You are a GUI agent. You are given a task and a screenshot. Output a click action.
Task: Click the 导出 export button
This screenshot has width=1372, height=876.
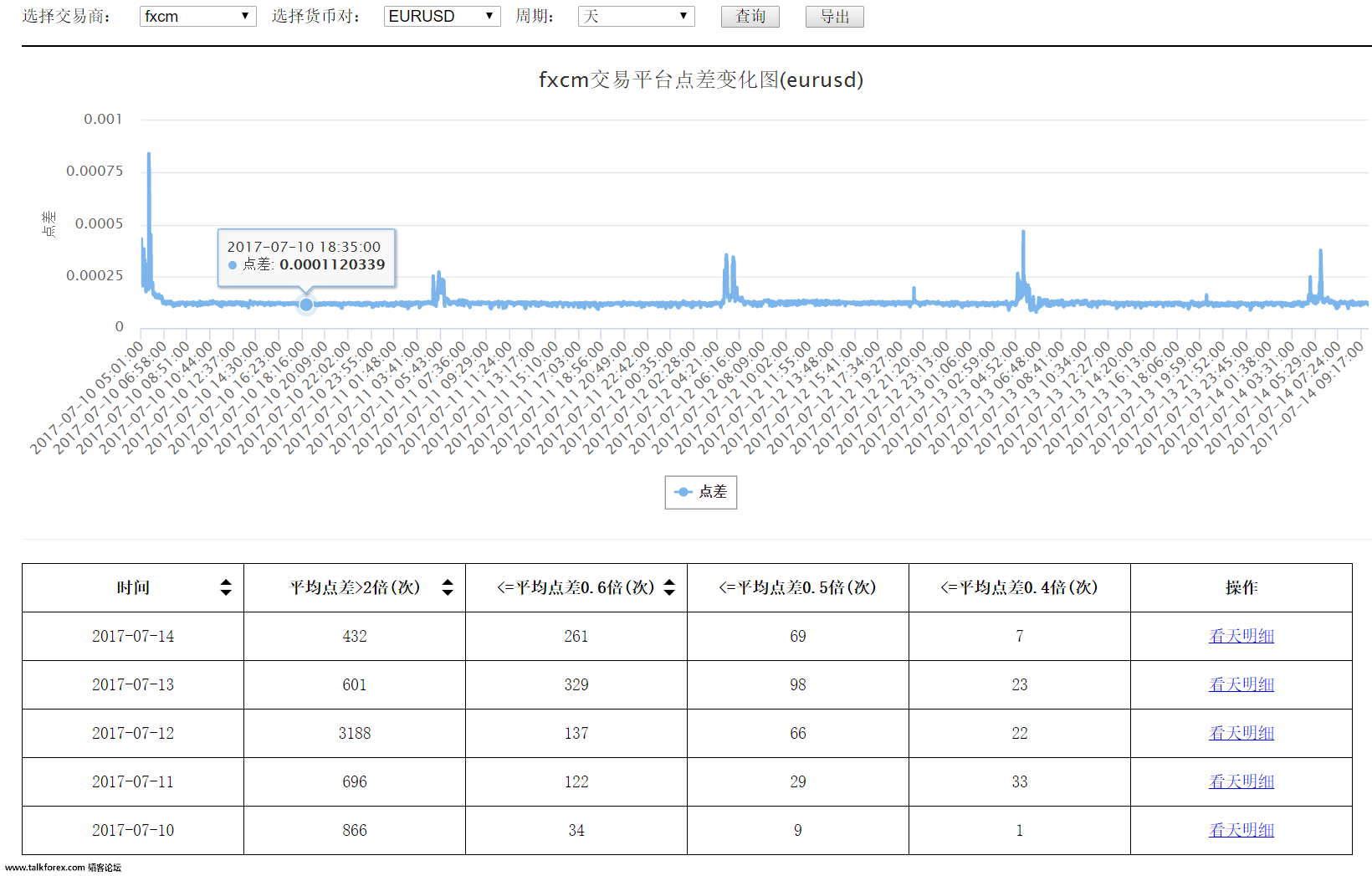(x=834, y=17)
